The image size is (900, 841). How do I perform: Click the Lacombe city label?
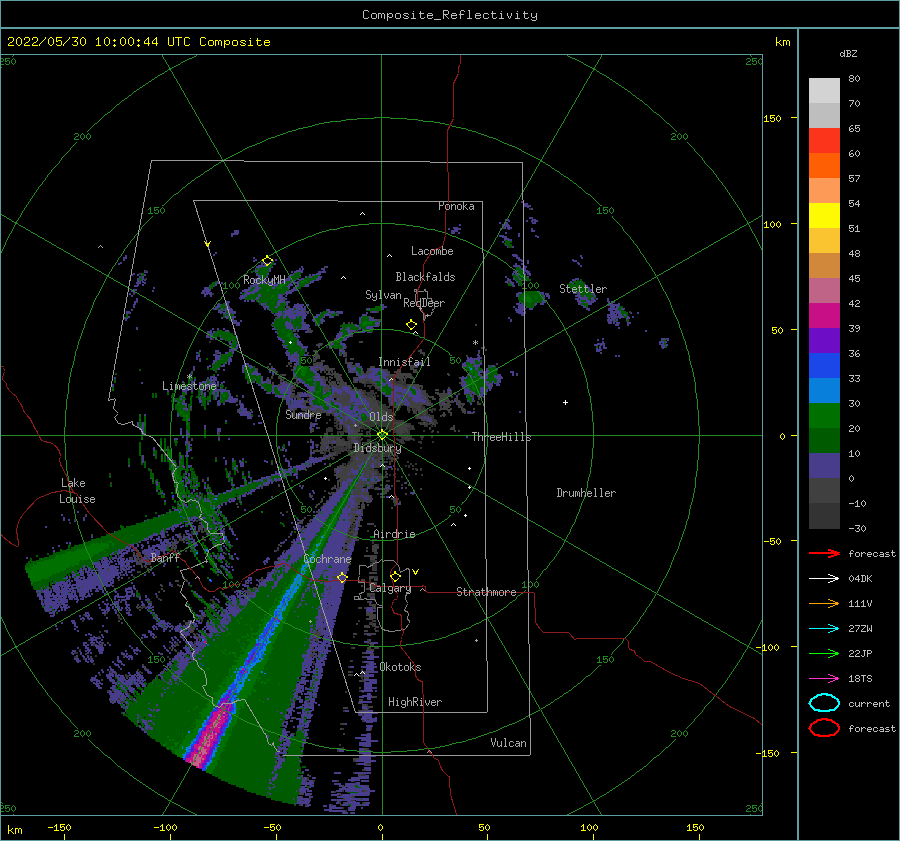click(x=432, y=251)
